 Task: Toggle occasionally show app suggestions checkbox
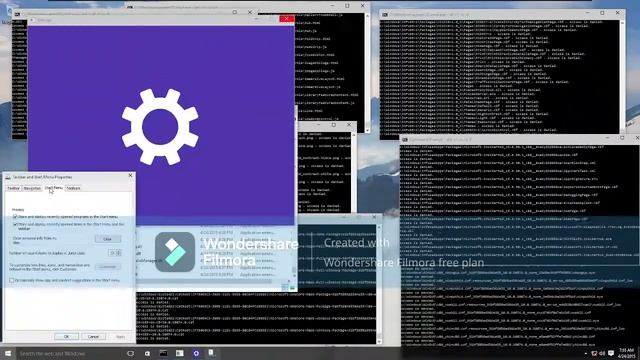click(12, 280)
